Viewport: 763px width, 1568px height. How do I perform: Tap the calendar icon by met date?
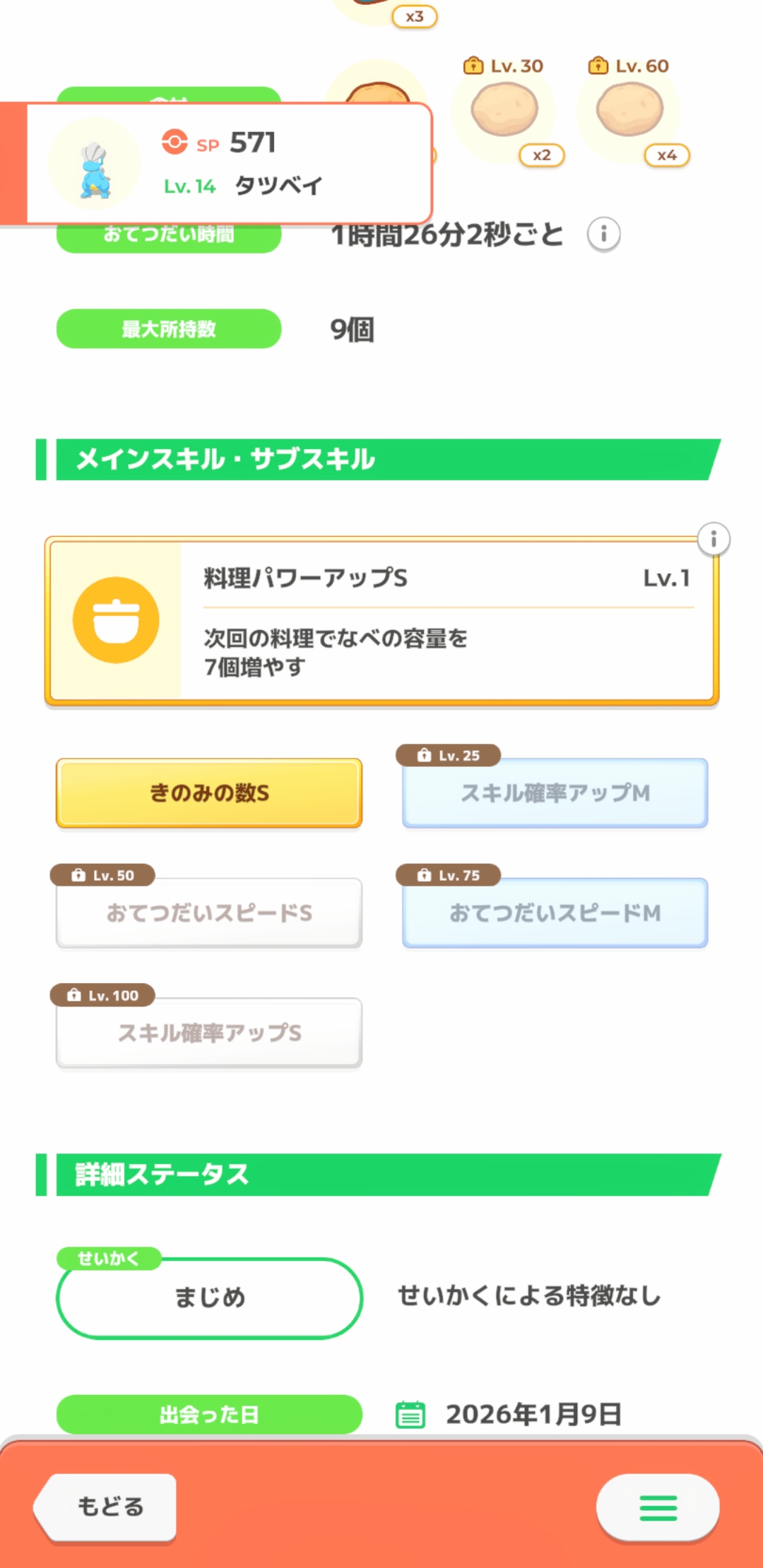coord(410,1415)
